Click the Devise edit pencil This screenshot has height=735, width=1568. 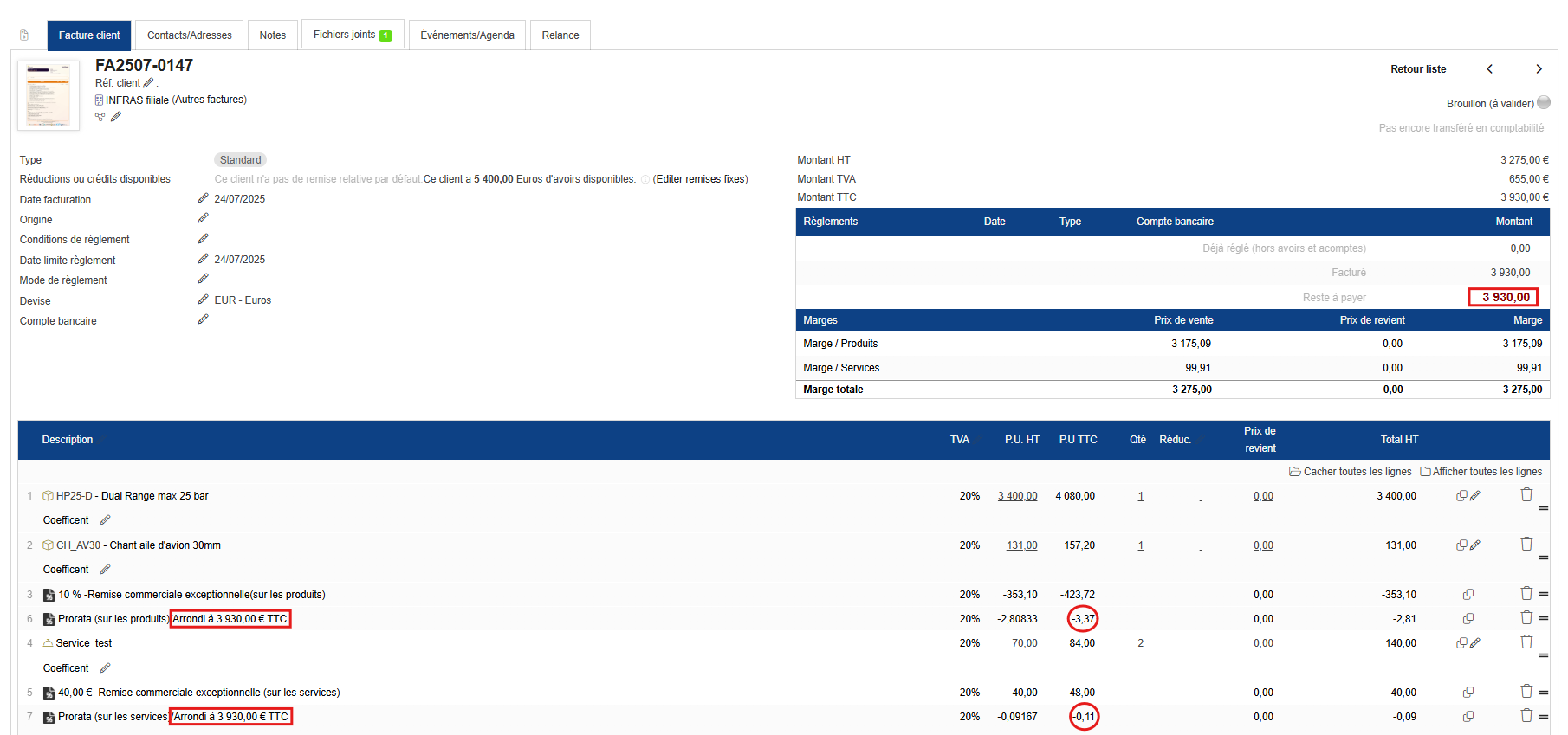[203, 300]
